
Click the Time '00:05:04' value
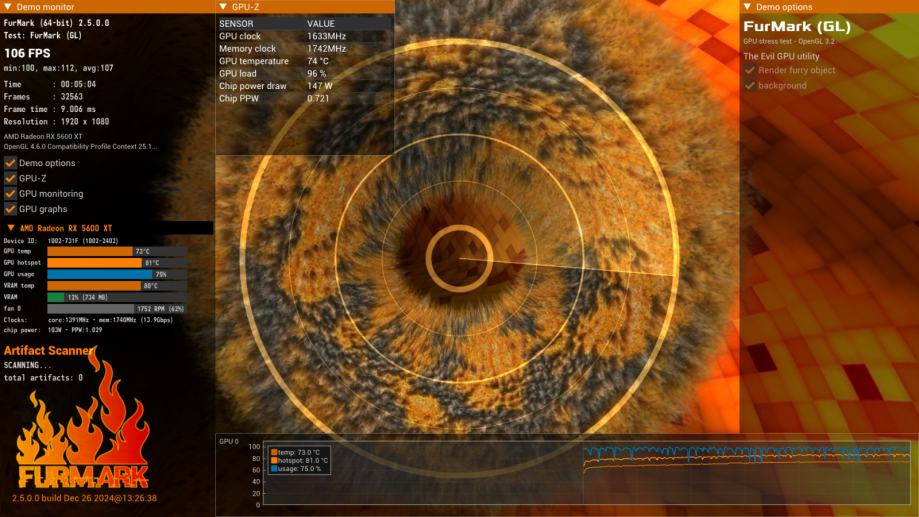click(78, 84)
